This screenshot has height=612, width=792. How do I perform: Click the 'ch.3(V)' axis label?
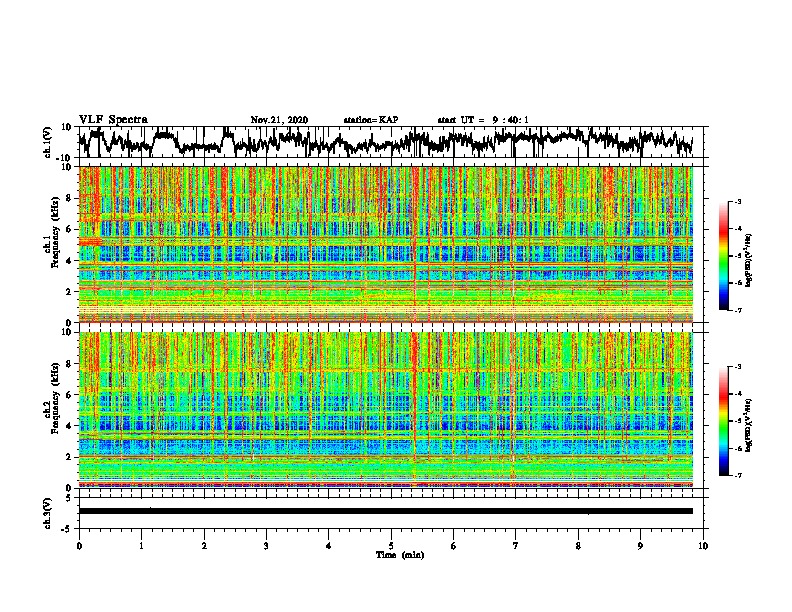[x=48, y=513]
